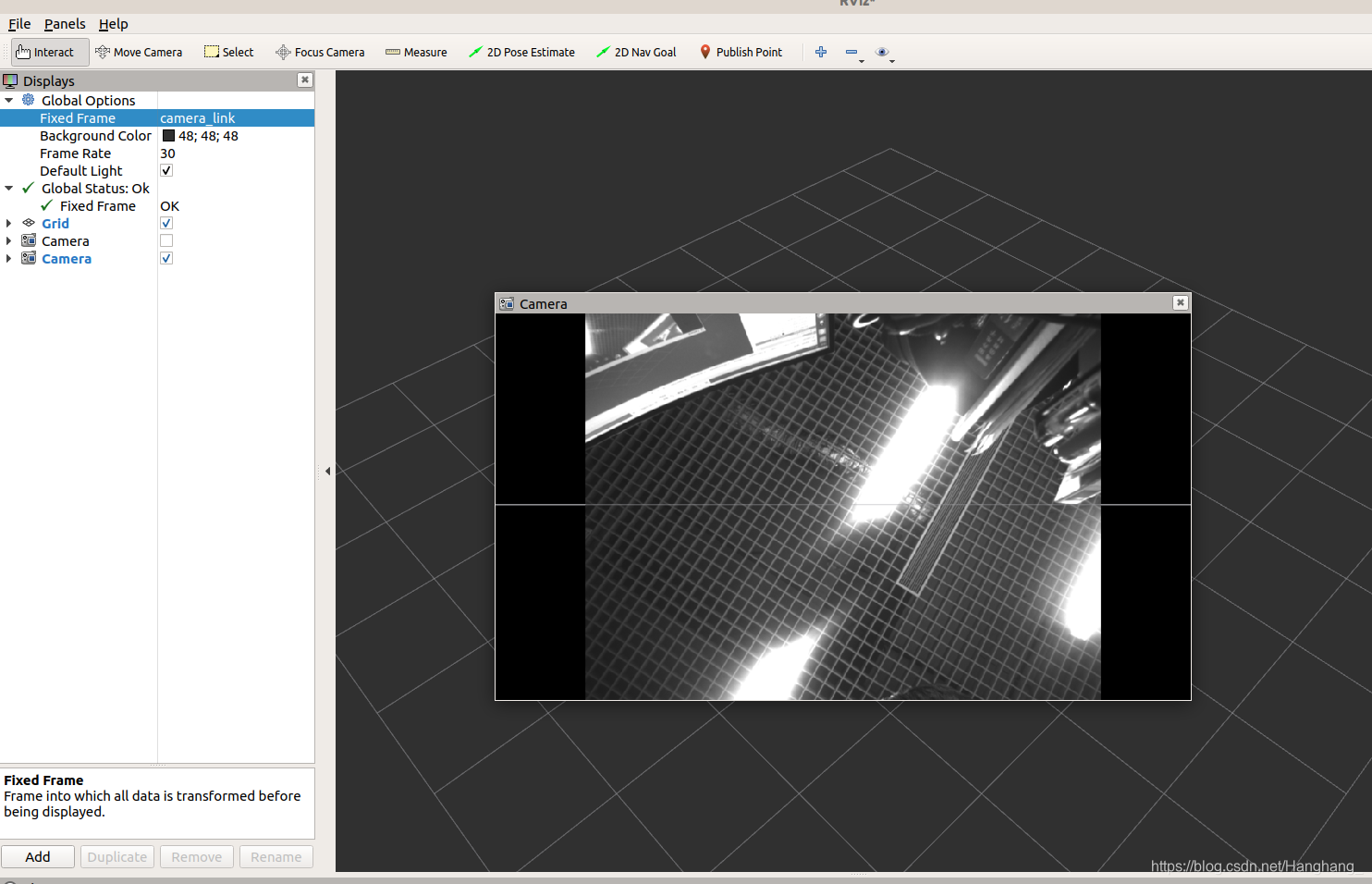Click the minus remove-tool icon

tap(851, 52)
